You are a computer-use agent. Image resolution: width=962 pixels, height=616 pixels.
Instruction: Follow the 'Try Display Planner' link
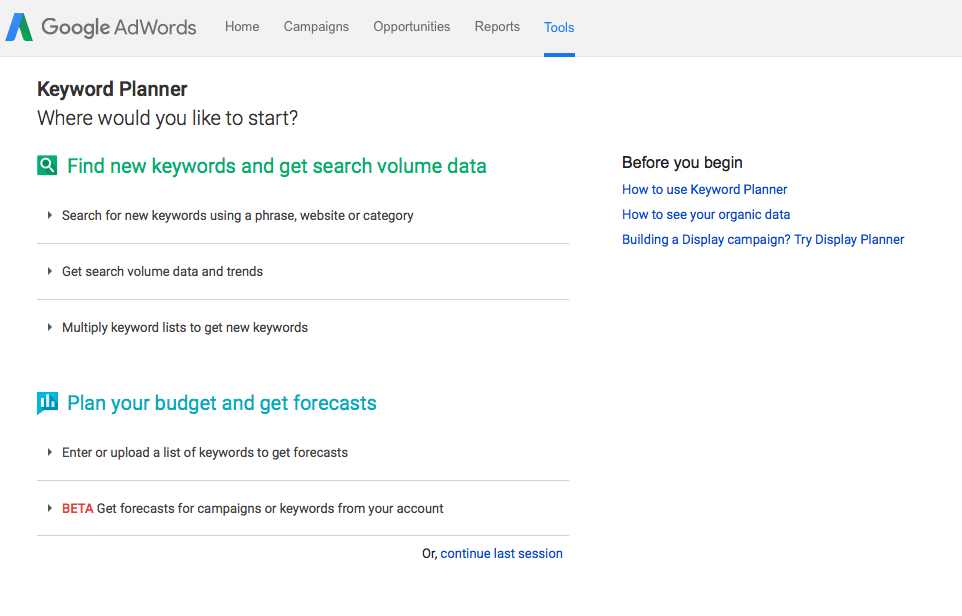tap(849, 239)
